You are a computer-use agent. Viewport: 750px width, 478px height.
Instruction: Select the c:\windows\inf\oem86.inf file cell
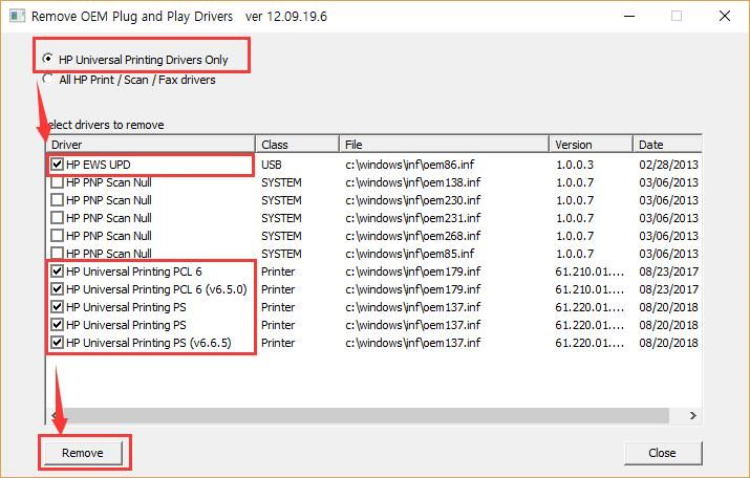pyautogui.click(x=409, y=165)
